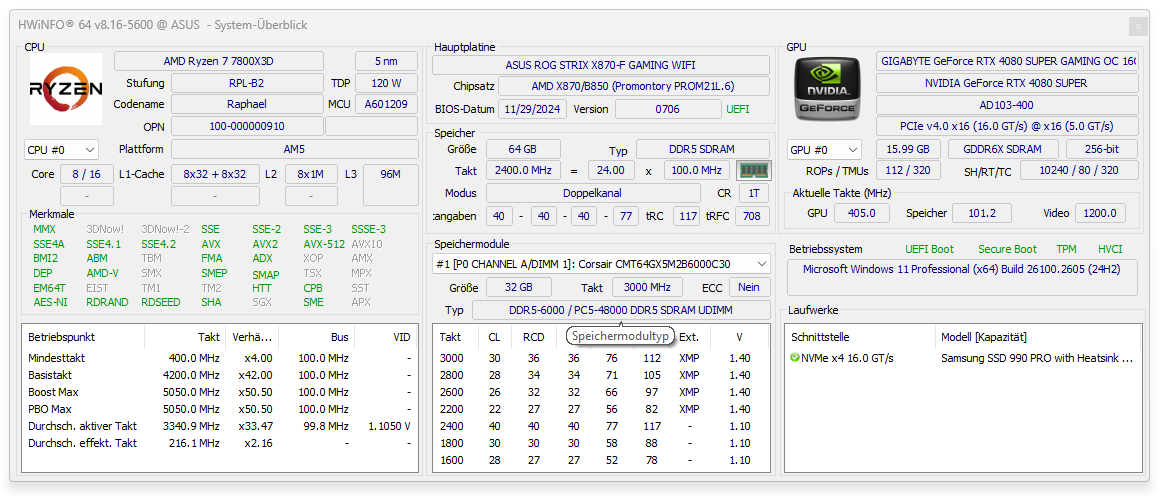This screenshot has height=496, width=1172.
Task: Click the DDR5-6000 / PC5-48000 module type field
Action: [620, 310]
